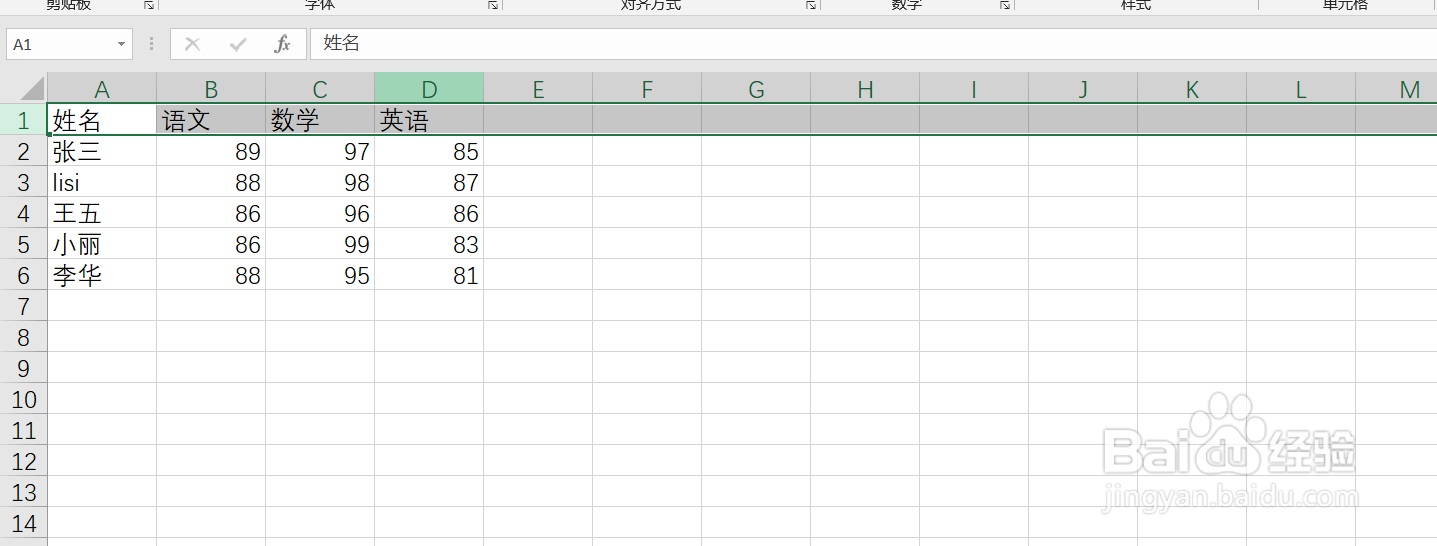Open the Clipboard group dialog launcher

coord(149,5)
